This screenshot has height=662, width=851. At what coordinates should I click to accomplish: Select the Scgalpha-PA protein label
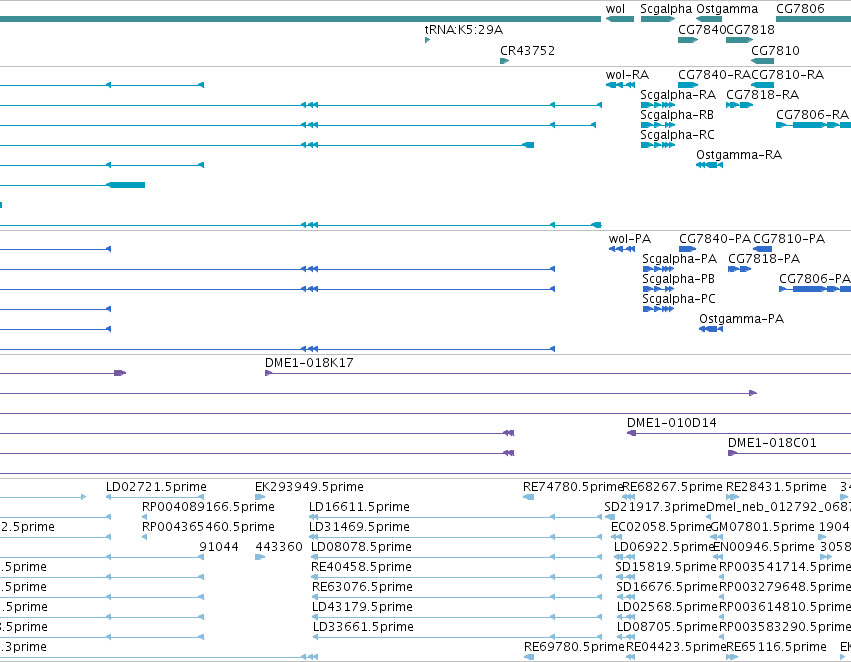click(x=679, y=259)
